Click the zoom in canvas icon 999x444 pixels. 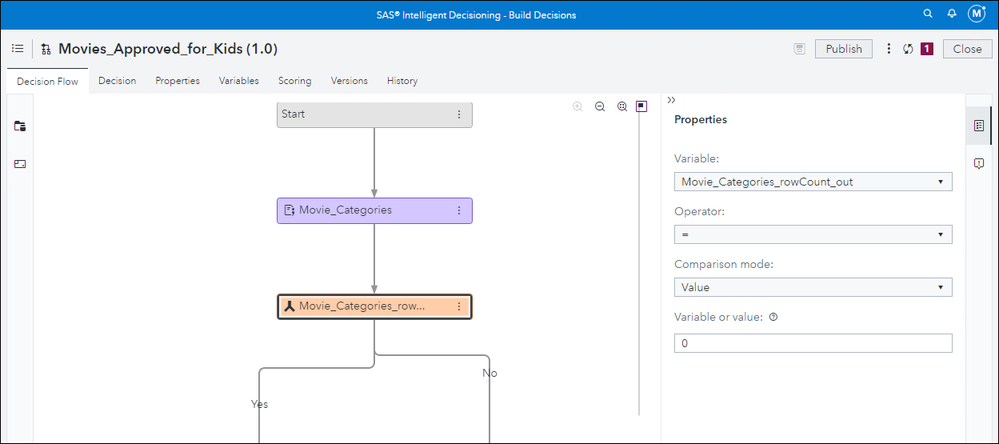click(578, 106)
